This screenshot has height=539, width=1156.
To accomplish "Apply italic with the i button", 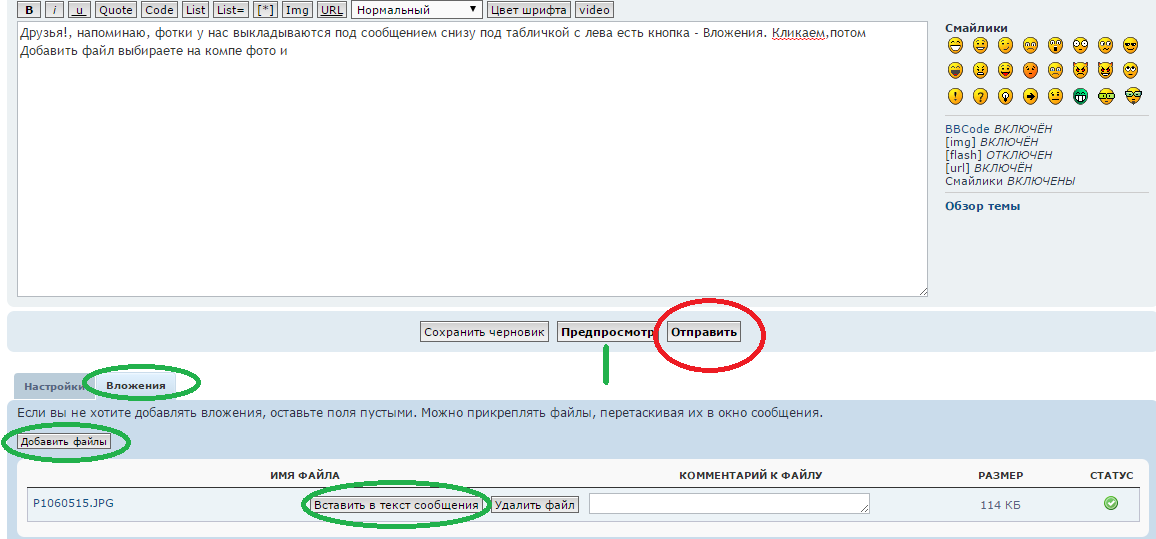I will (54, 10).
